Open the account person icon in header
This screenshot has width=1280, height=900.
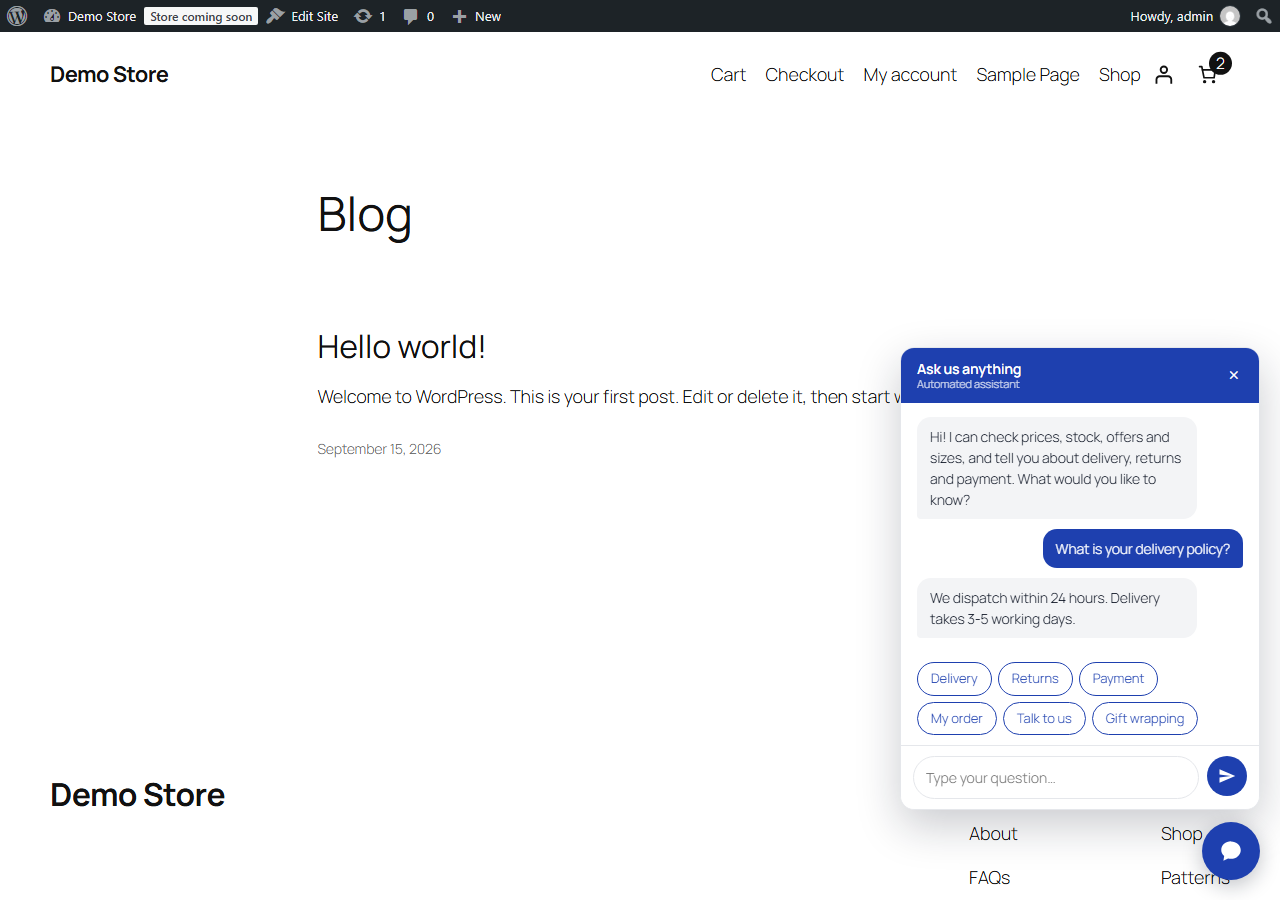(1163, 75)
